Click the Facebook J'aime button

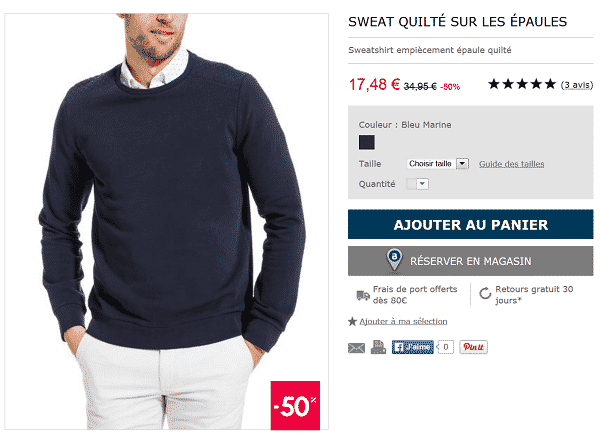click(x=412, y=347)
